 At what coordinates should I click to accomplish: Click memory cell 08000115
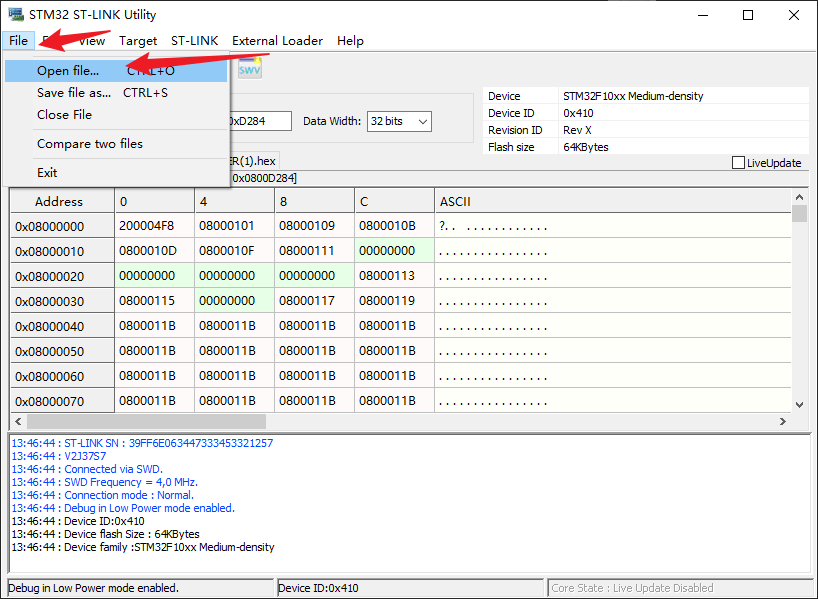tap(154, 301)
